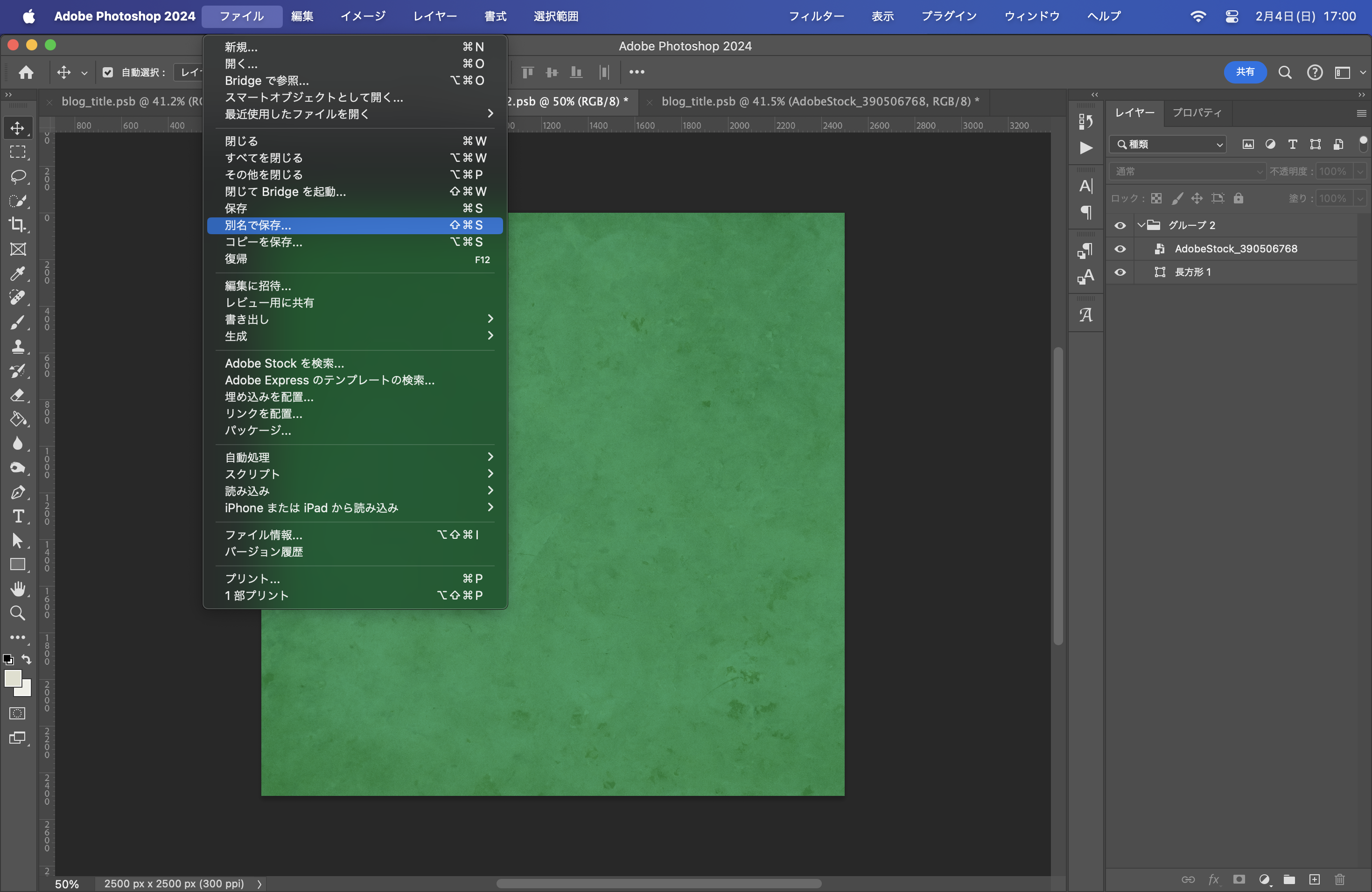Switch to the プロパティ tab
Screen dimensions: 1372x892
tap(1197, 112)
